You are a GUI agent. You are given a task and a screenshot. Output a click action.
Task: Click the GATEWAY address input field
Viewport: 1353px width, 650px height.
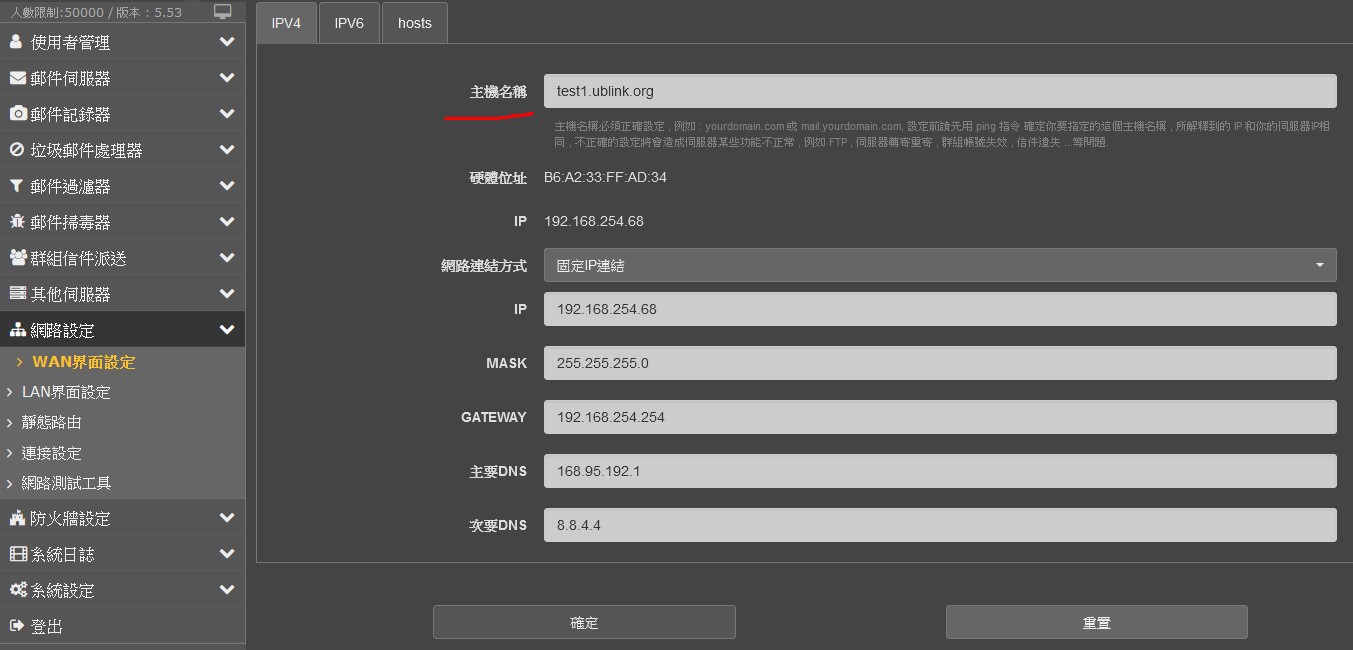(939, 417)
